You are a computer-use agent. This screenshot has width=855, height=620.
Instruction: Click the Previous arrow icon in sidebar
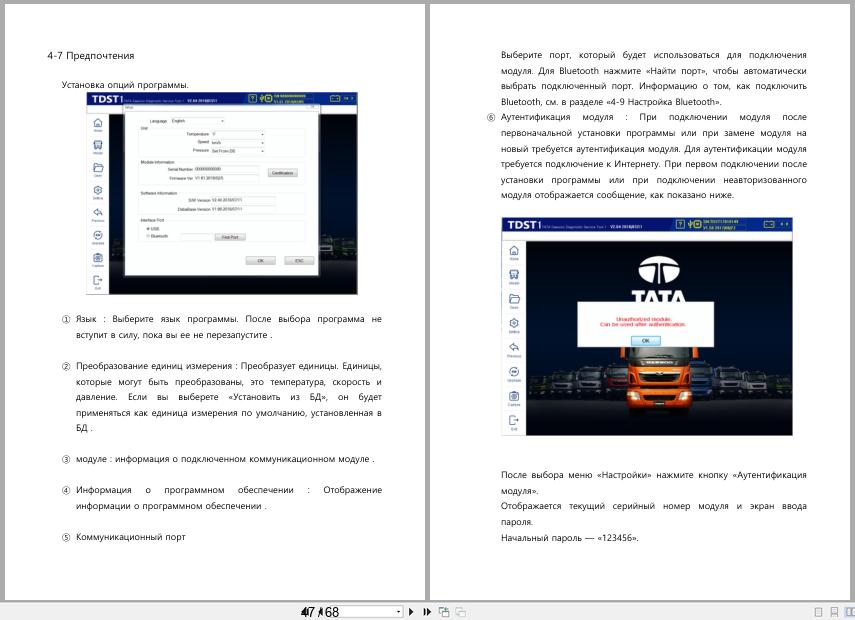coord(98,213)
